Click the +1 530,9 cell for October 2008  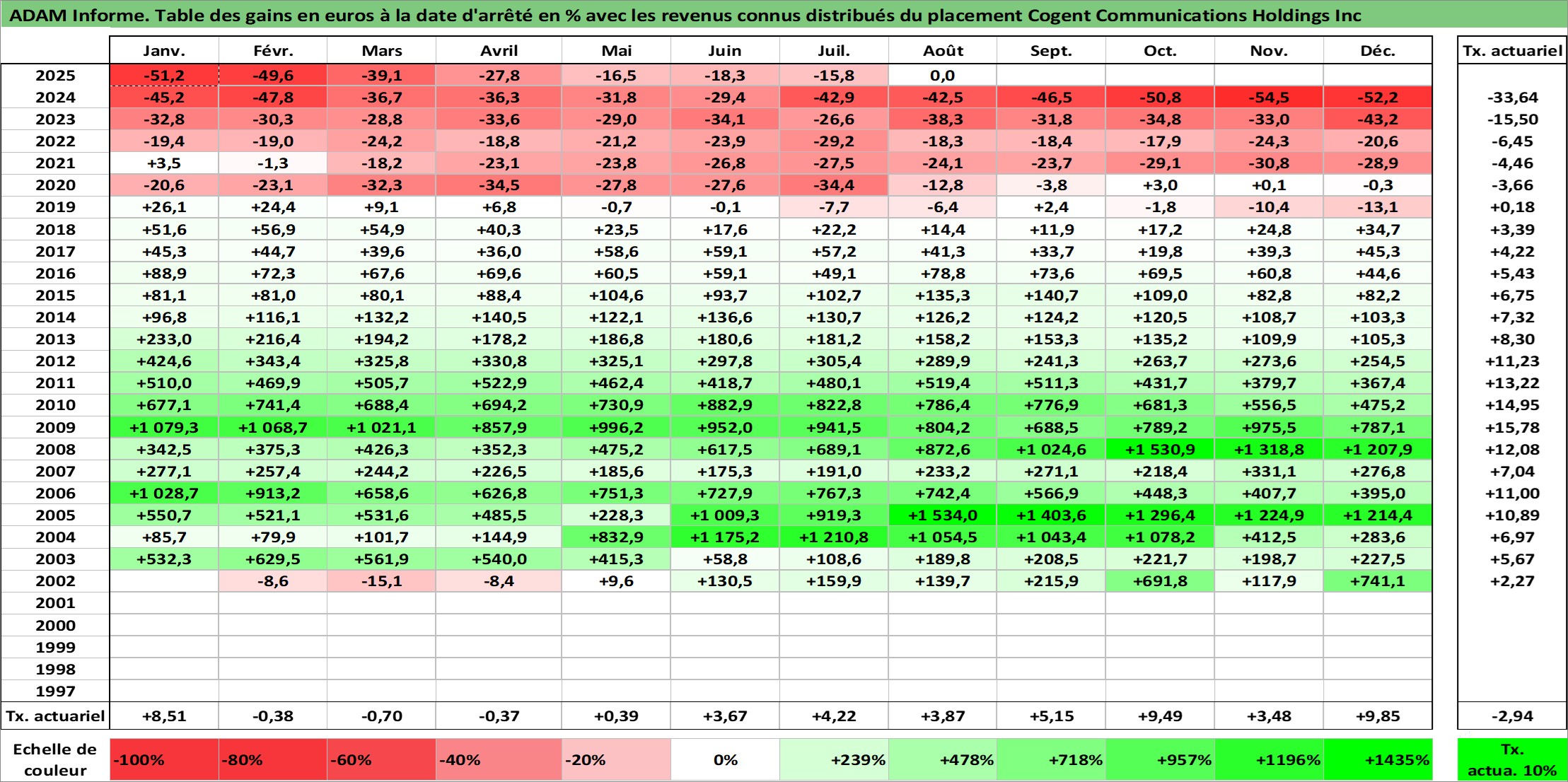1160,450
